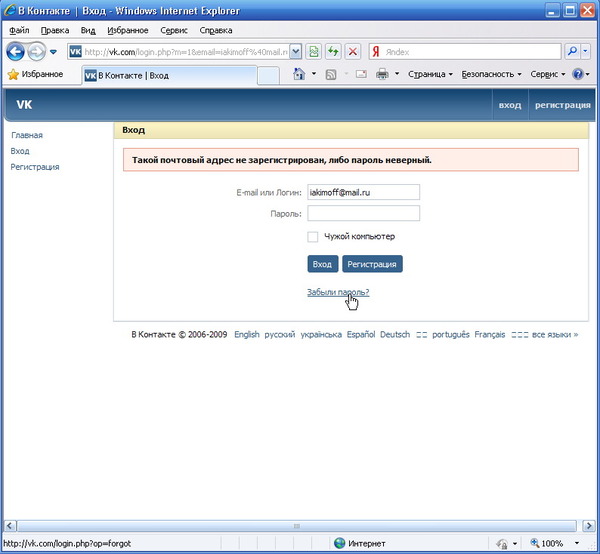Click the VK logo in the header
Image resolution: width=600 pixels, height=554 pixels.
[24, 104]
